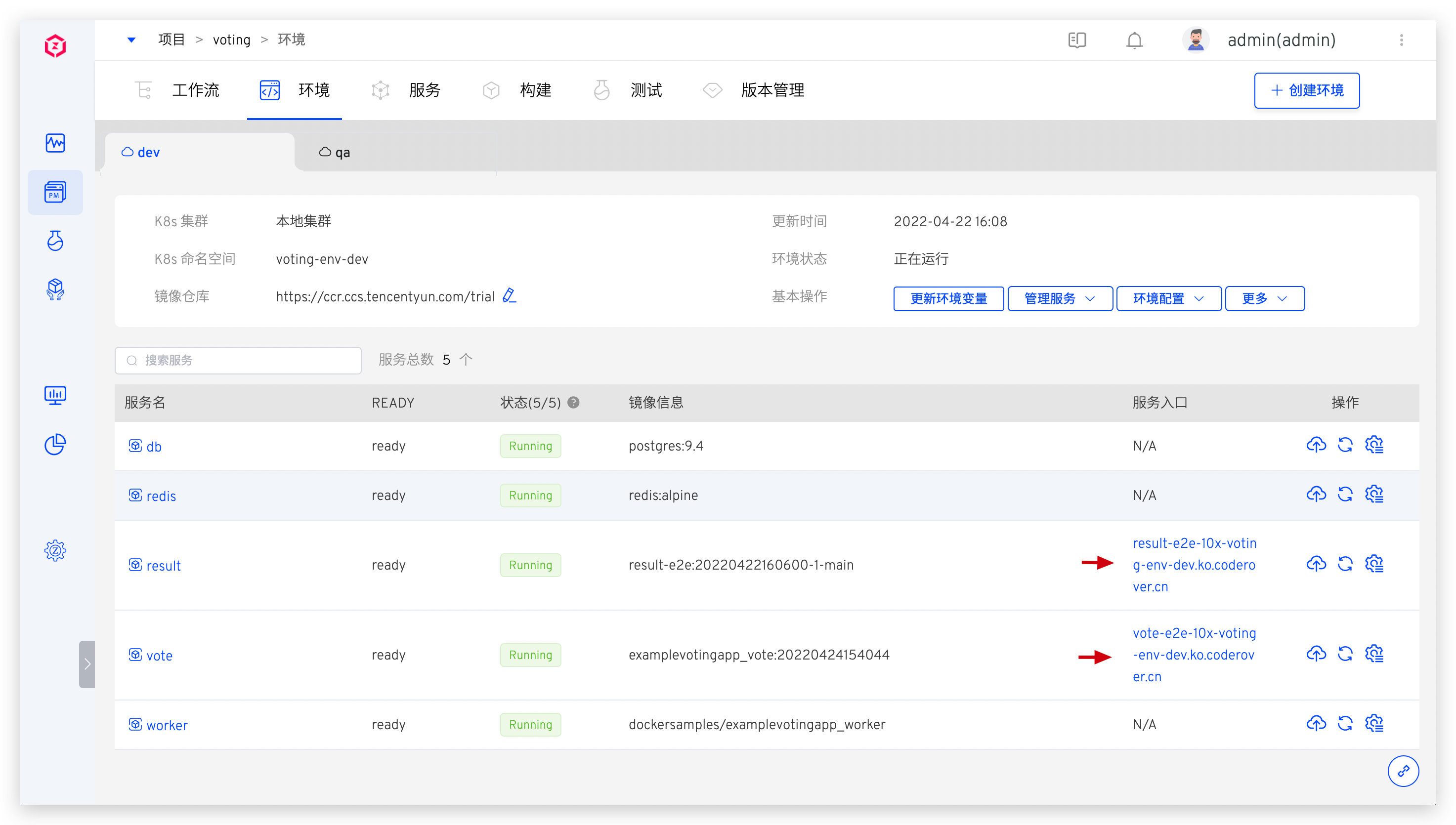This screenshot has width=1456, height=825.
Task: Expand the collapsed sidebar arrow handle
Action: [86, 664]
